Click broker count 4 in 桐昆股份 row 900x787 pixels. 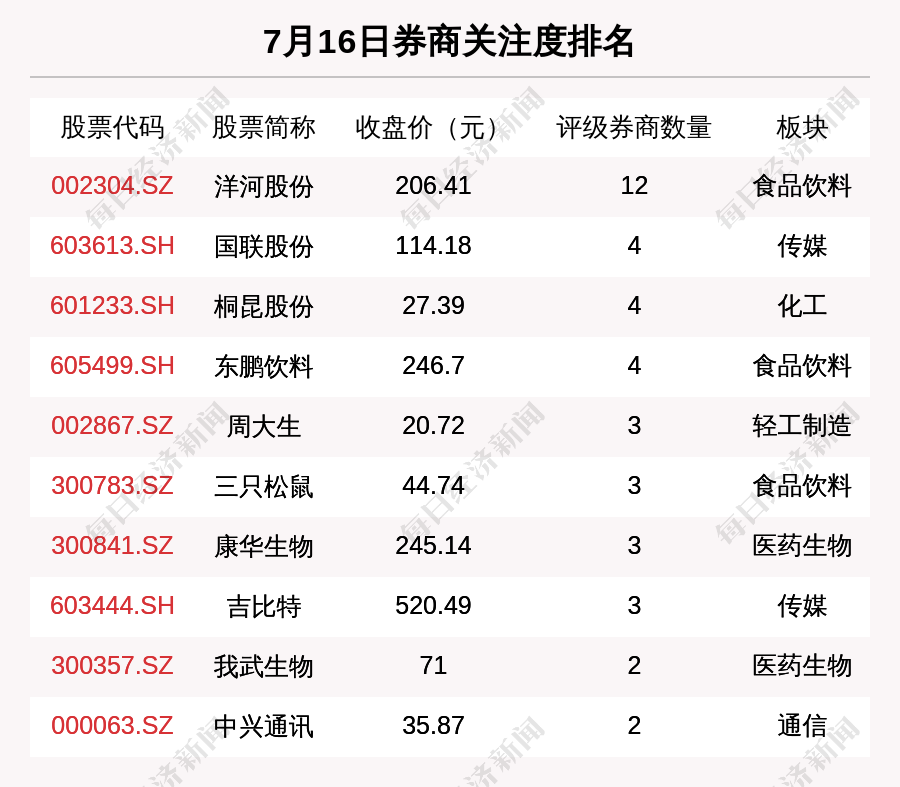(x=634, y=305)
